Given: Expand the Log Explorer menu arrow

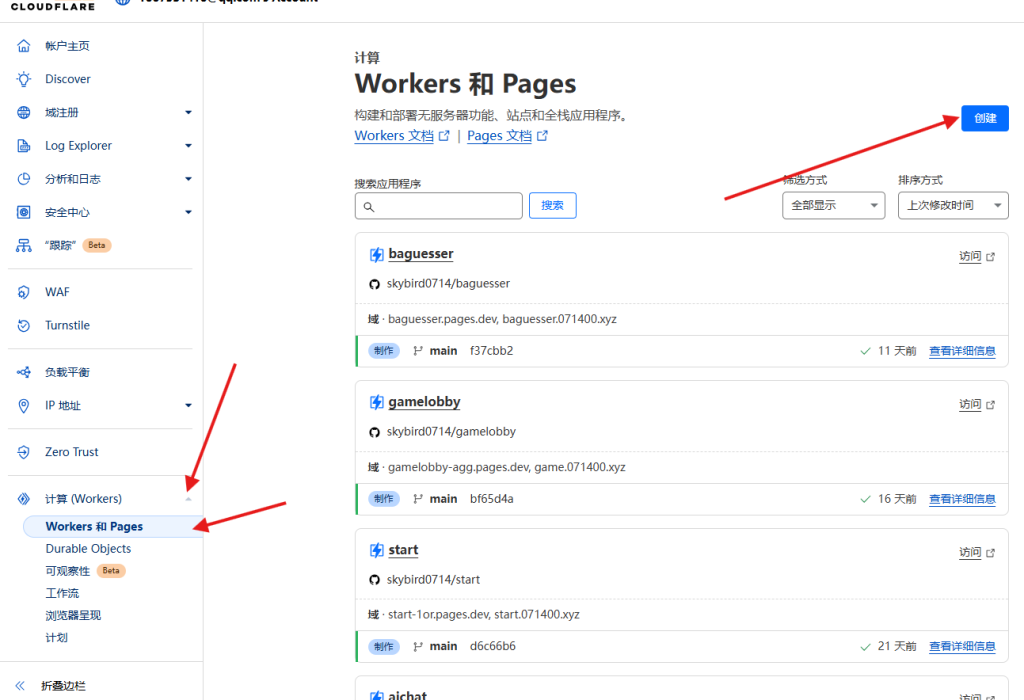Looking at the screenshot, I should point(188,146).
